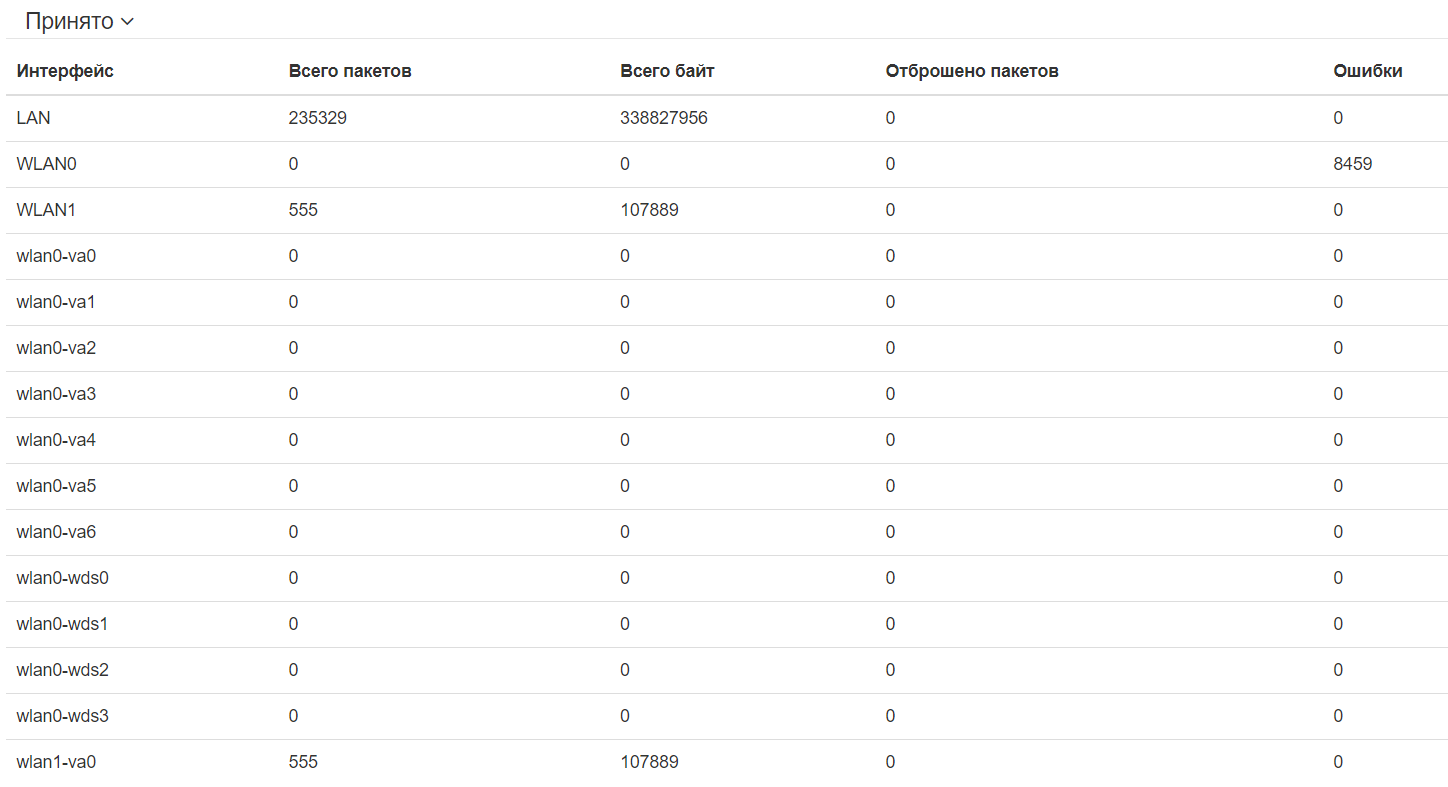1448x787 pixels.
Task: Collapse the Принято section chevron
Action: [x=127, y=22]
